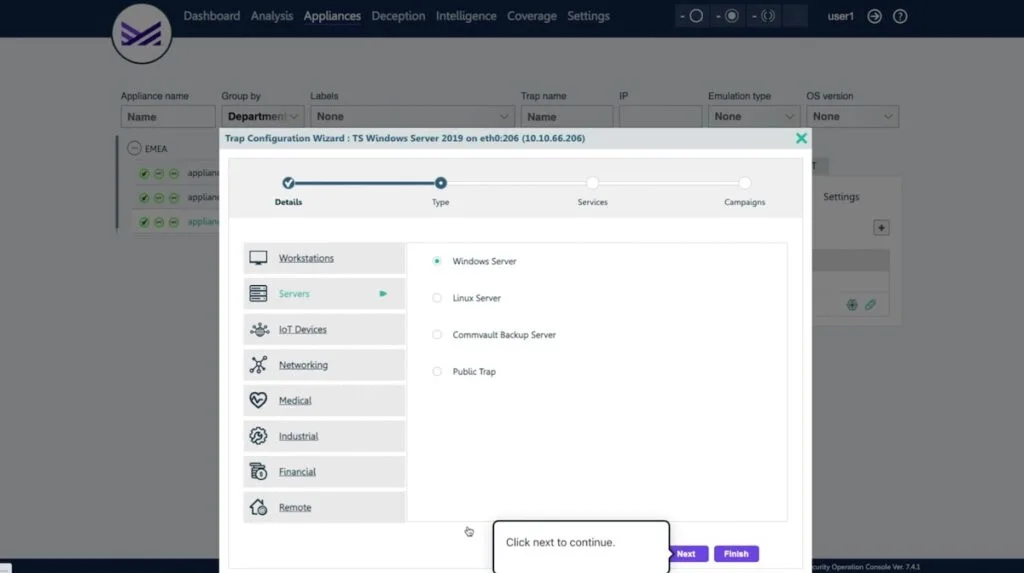Screen dimensions: 1024x573
Task: Click the IoT Devices icon
Action: [259, 329]
